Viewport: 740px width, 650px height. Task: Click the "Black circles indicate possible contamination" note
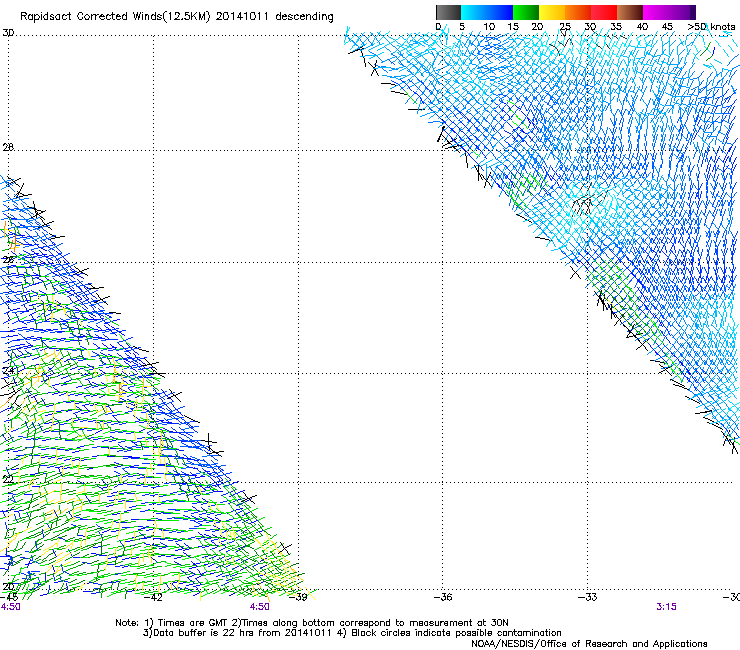(456, 633)
